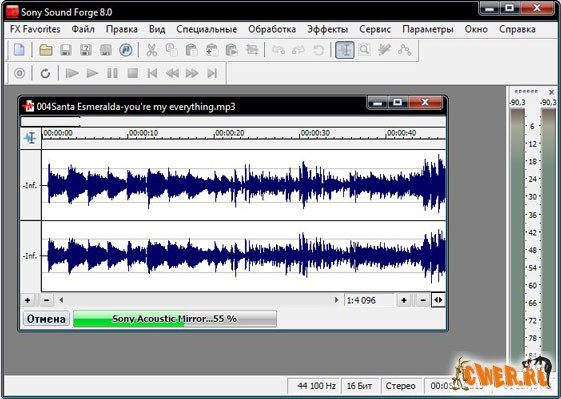561x399 pixels.
Task: Click the lower channel waveform
Action: click(244, 256)
